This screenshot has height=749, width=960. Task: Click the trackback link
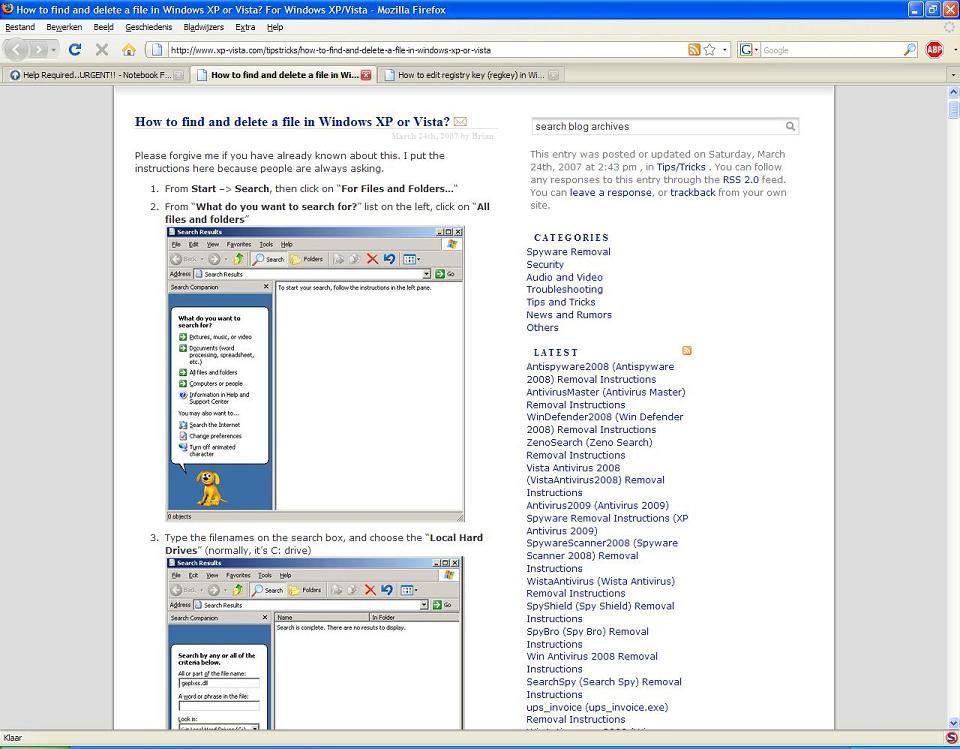click(x=692, y=192)
